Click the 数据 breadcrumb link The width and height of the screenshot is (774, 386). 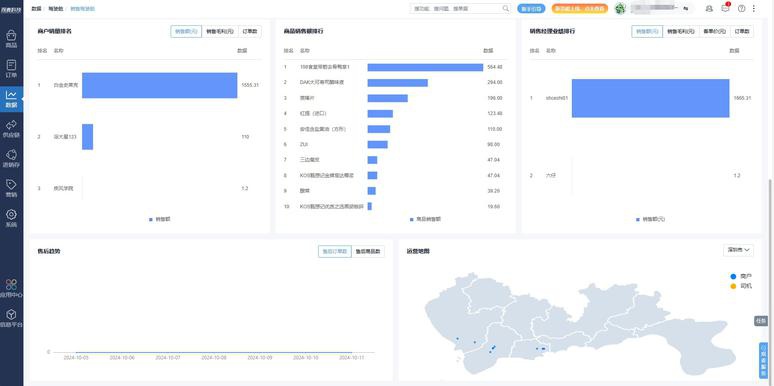(36, 9)
